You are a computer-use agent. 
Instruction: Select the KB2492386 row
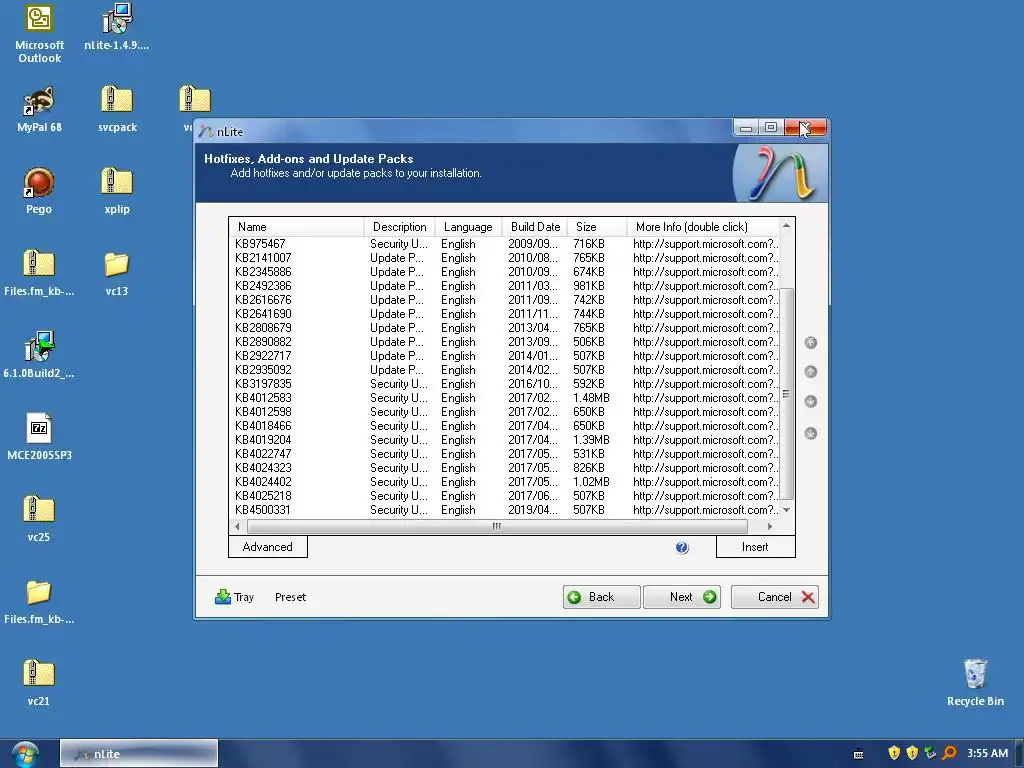click(x=505, y=286)
